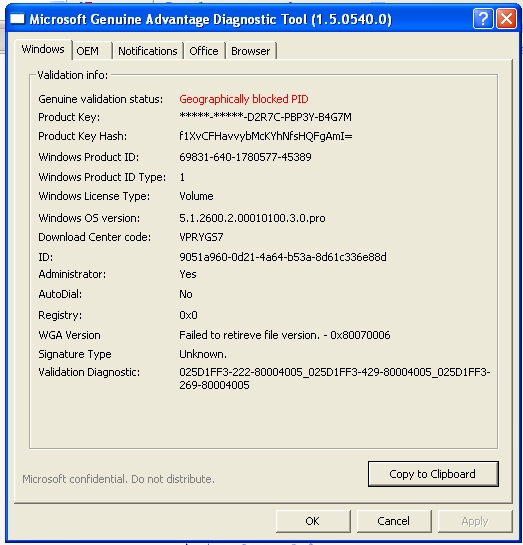Viewport: 523px width, 545px height.
Task: Select the WGA Version failure message
Action: 285,335
